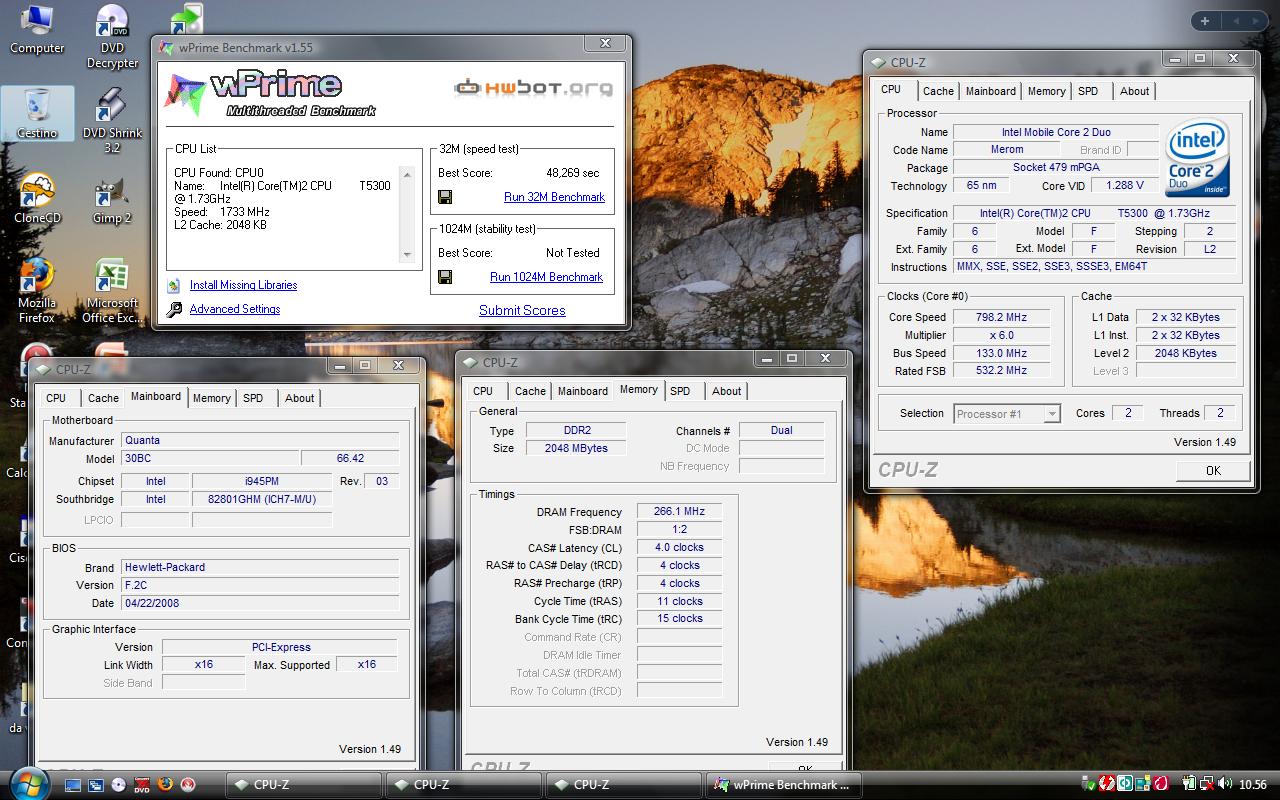Click the Submit Scores link
Screen dimensions: 1280x800
[x=522, y=310]
